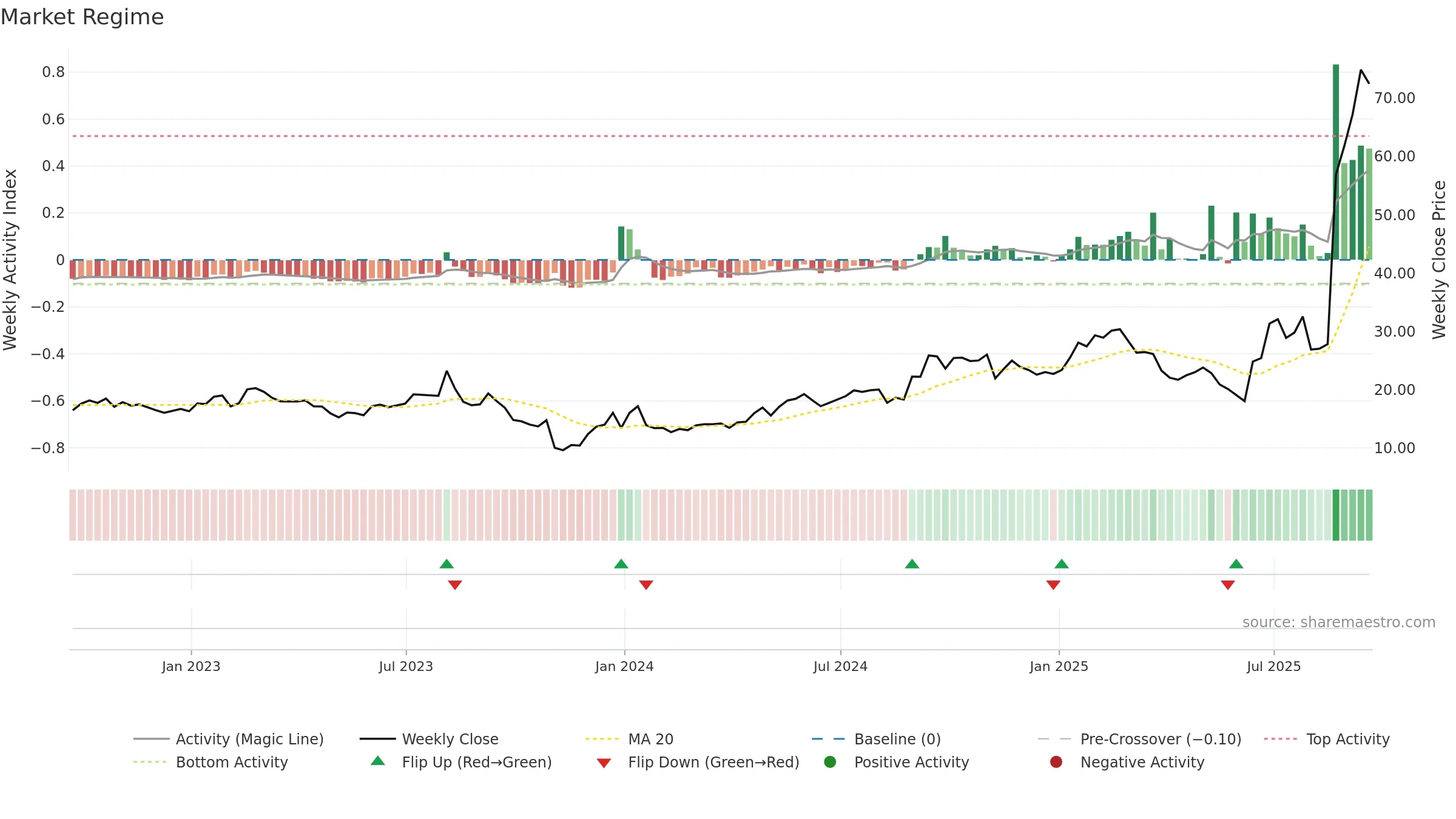The height and width of the screenshot is (819, 1456).
Task: Click the Jul 2024 axis tick label
Action: (840, 666)
